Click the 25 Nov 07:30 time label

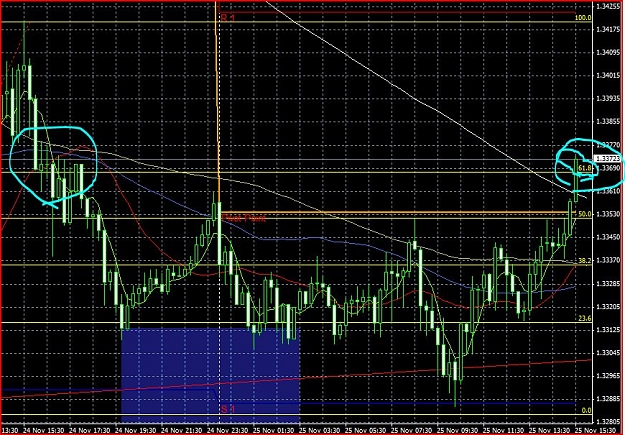(x=412, y=431)
